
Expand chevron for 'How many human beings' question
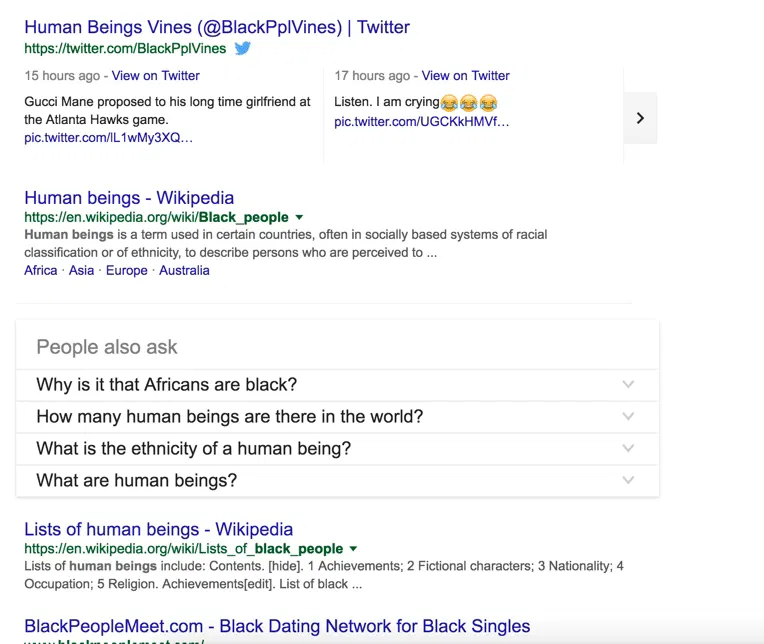point(628,417)
